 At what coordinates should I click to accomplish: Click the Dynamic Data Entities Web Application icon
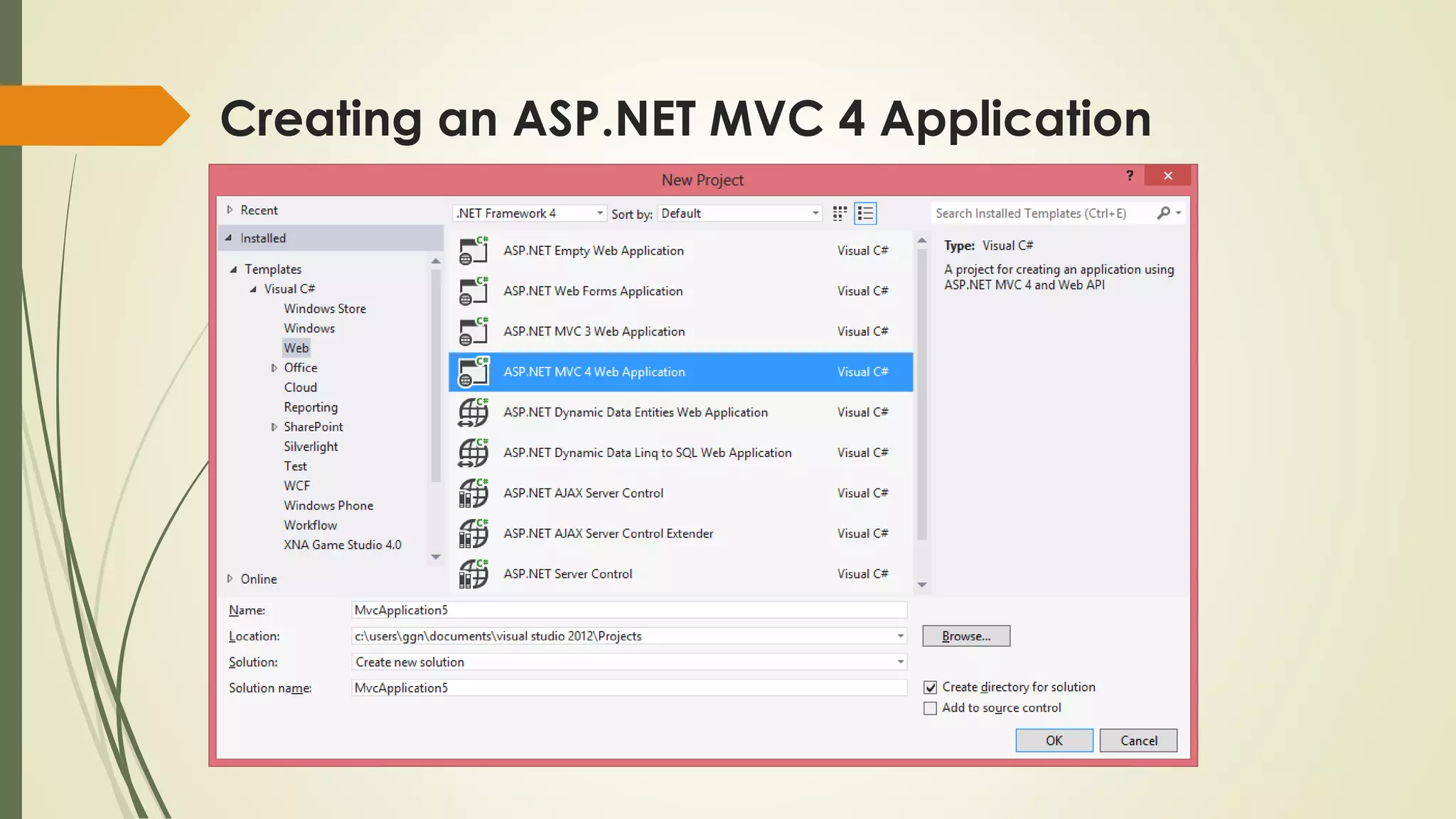pos(473,412)
